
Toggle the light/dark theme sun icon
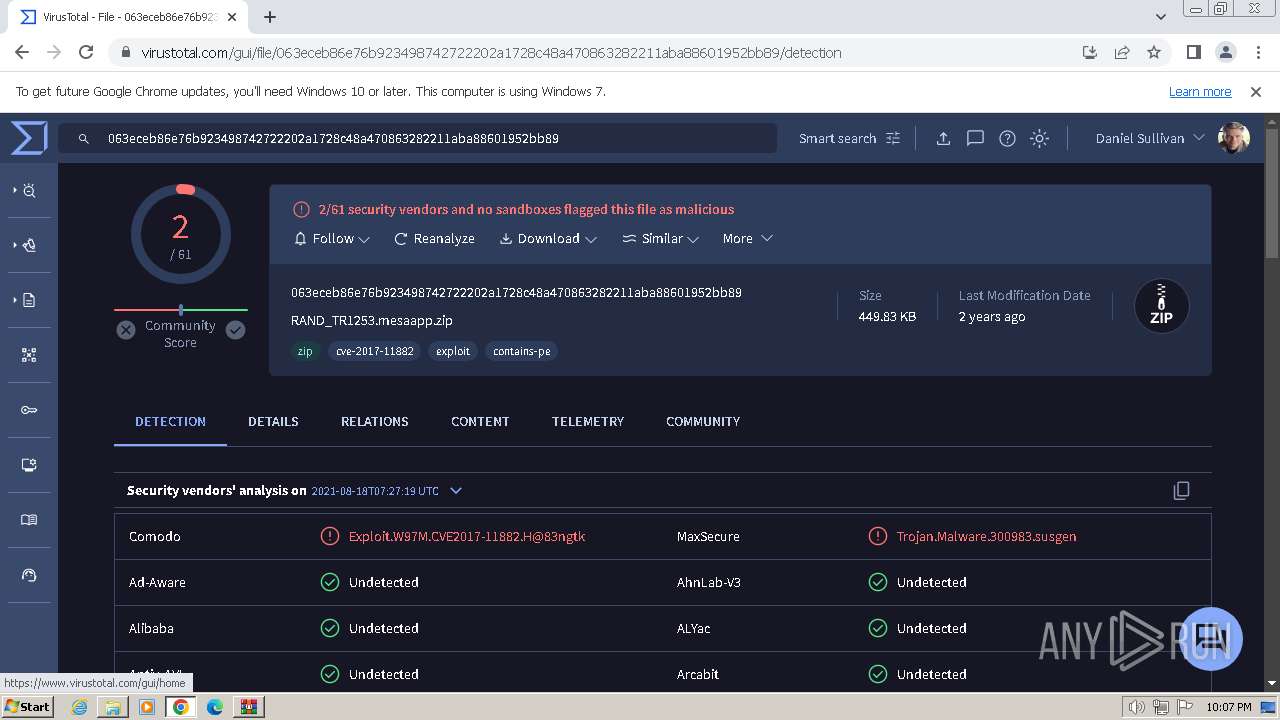click(x=1040, y=139)
